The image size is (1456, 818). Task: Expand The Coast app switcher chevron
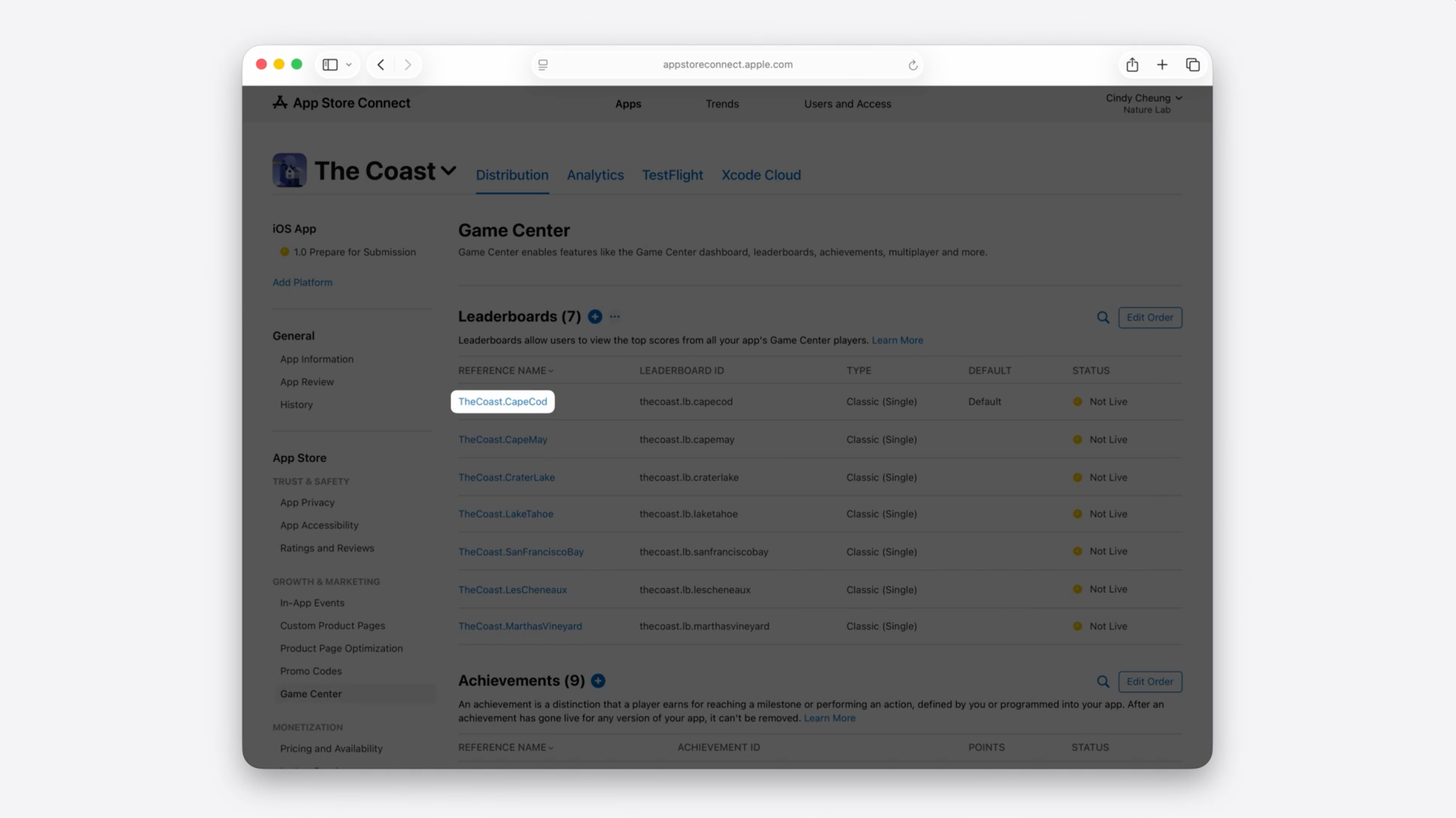point(448,171)
